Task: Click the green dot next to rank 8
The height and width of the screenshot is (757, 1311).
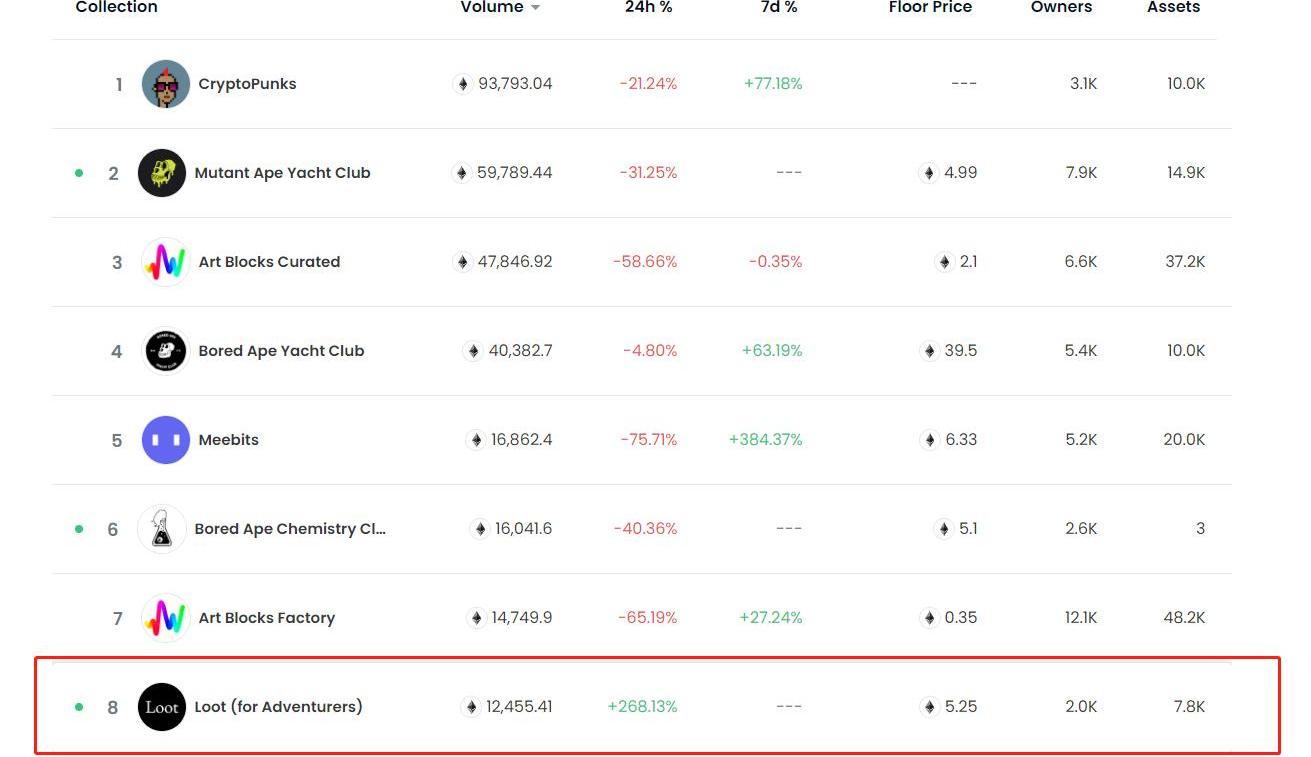Action: (79, 707)
